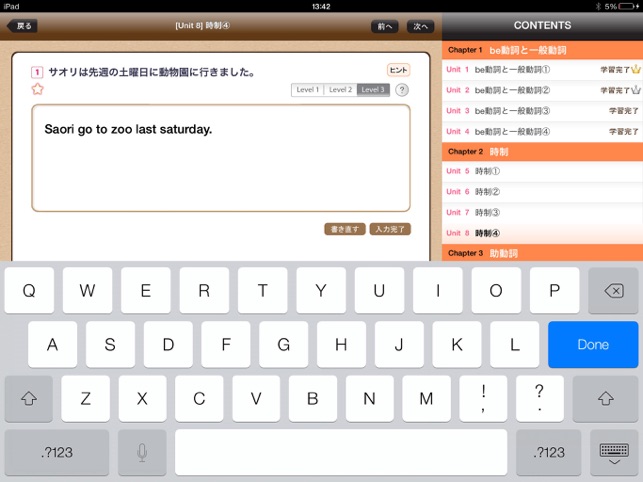Tap the Z key

coord(85,398)
